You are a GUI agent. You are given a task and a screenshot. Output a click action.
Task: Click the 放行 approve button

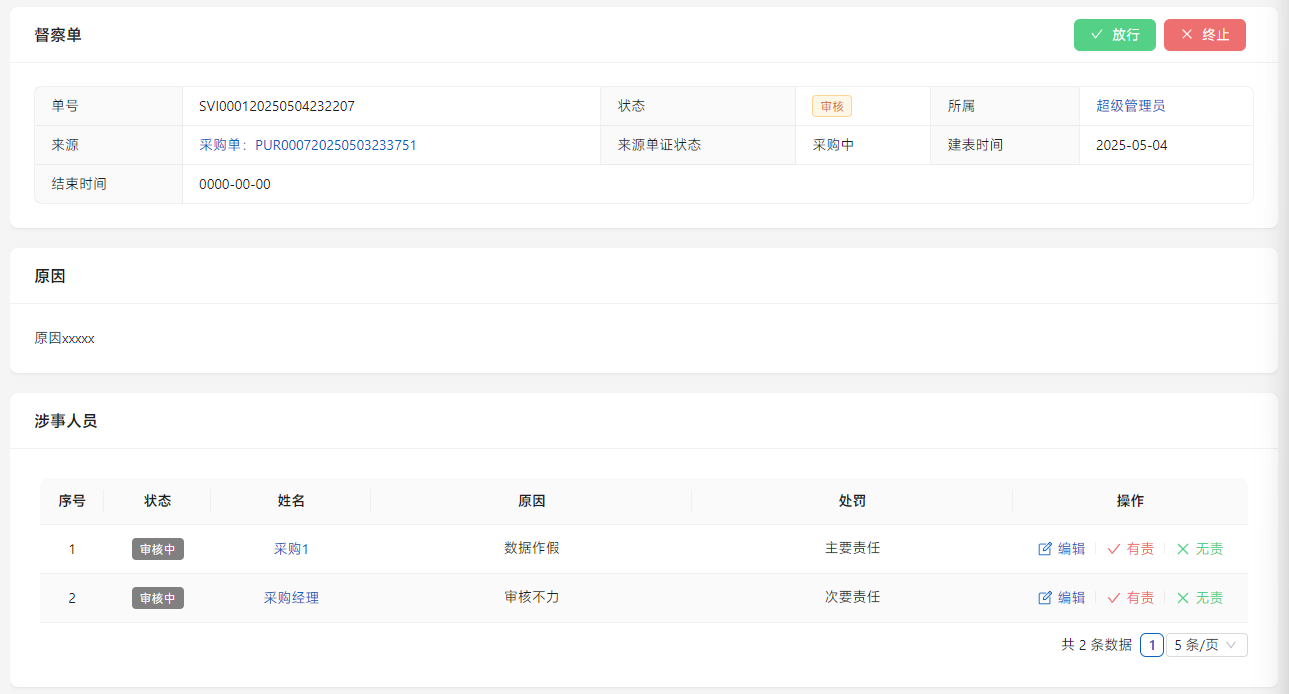1114,35
